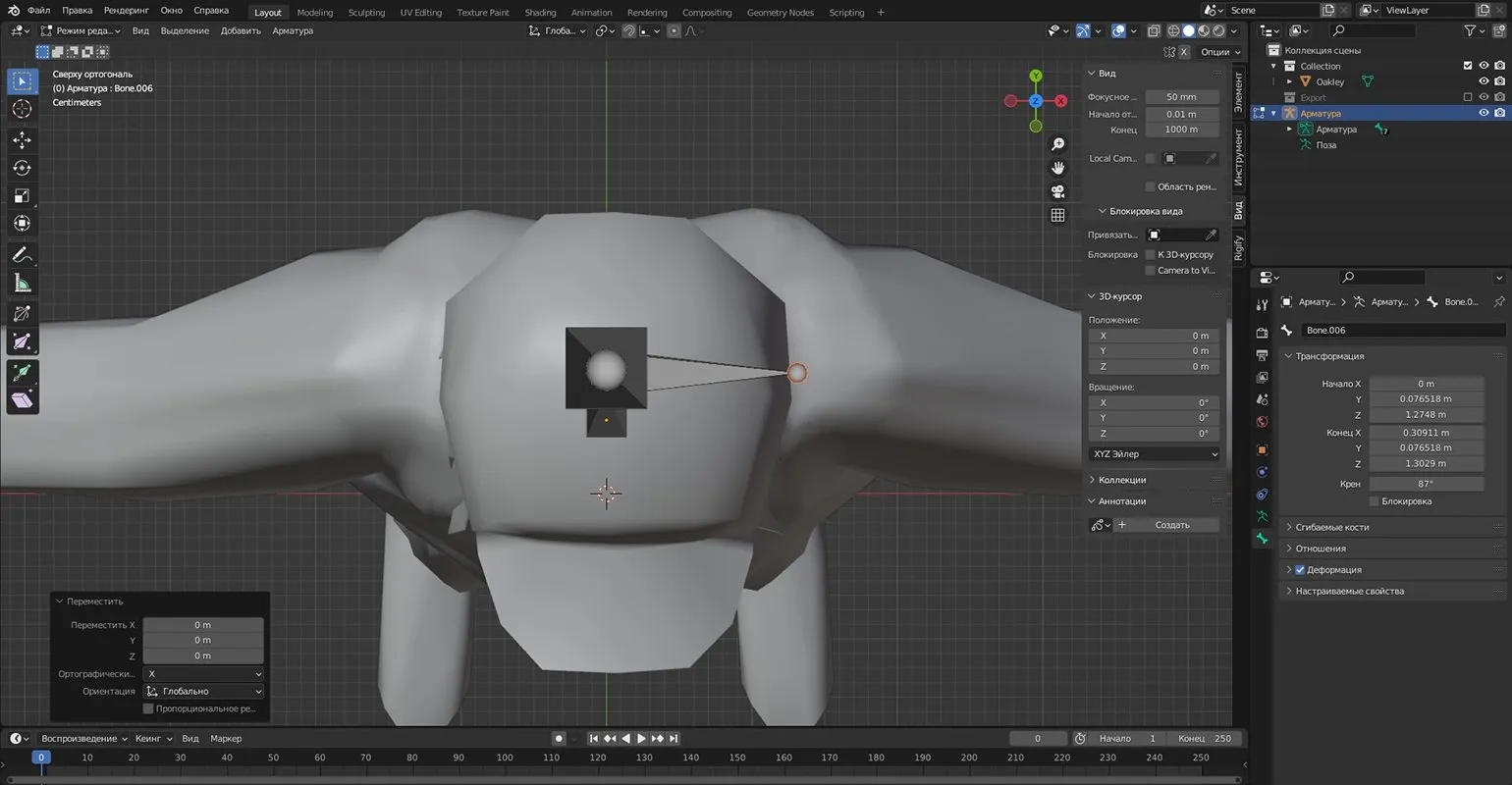Open the Арматура menu in viewport header
This screenshot has height=785, width=1512.
click(x=293, y=30)
